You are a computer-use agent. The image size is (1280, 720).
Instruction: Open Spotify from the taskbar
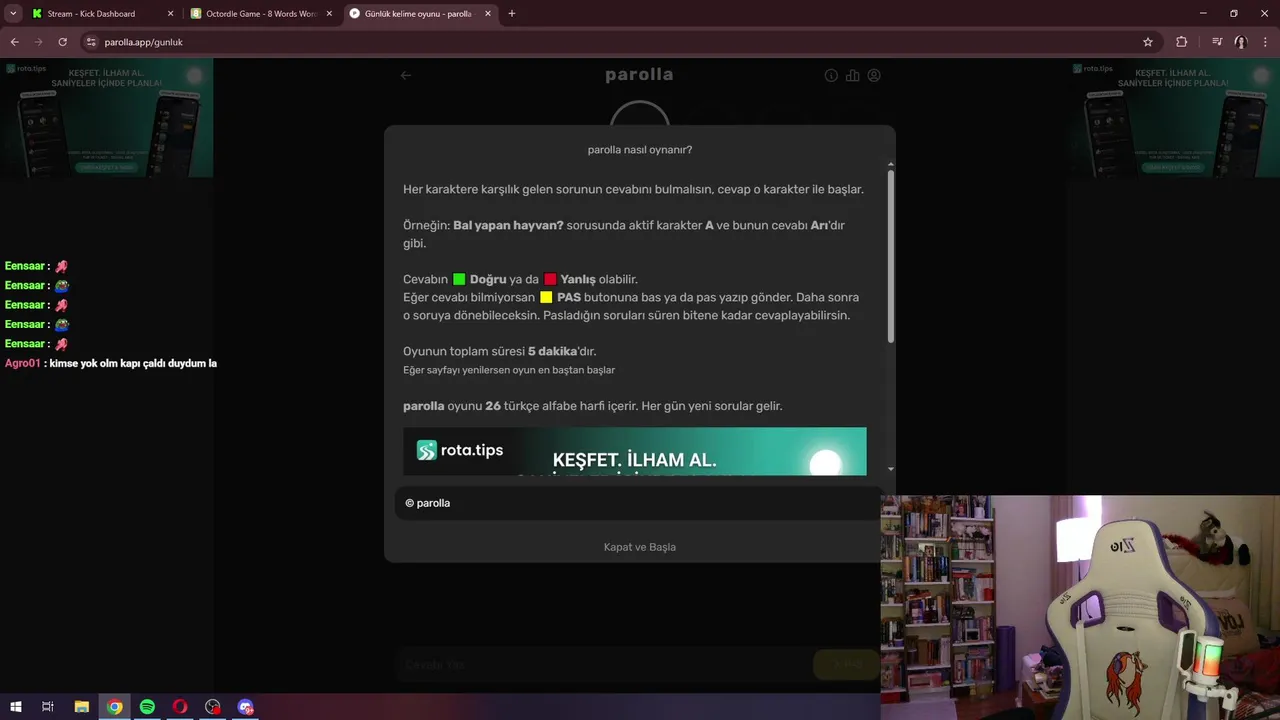tap(147, 707)
